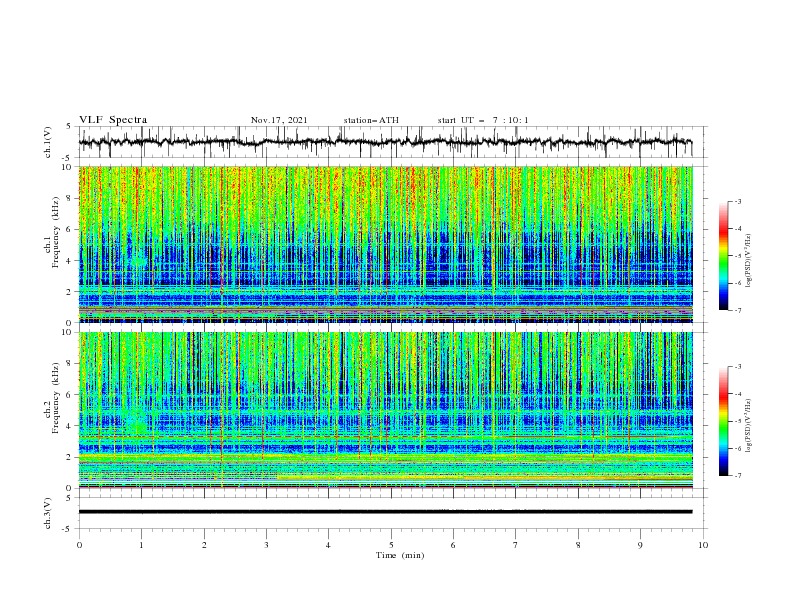Screen dimensions: 792x612
Task: Click the '2' tick on time axis
Action: pyautogui.click(x=204, y=545)
